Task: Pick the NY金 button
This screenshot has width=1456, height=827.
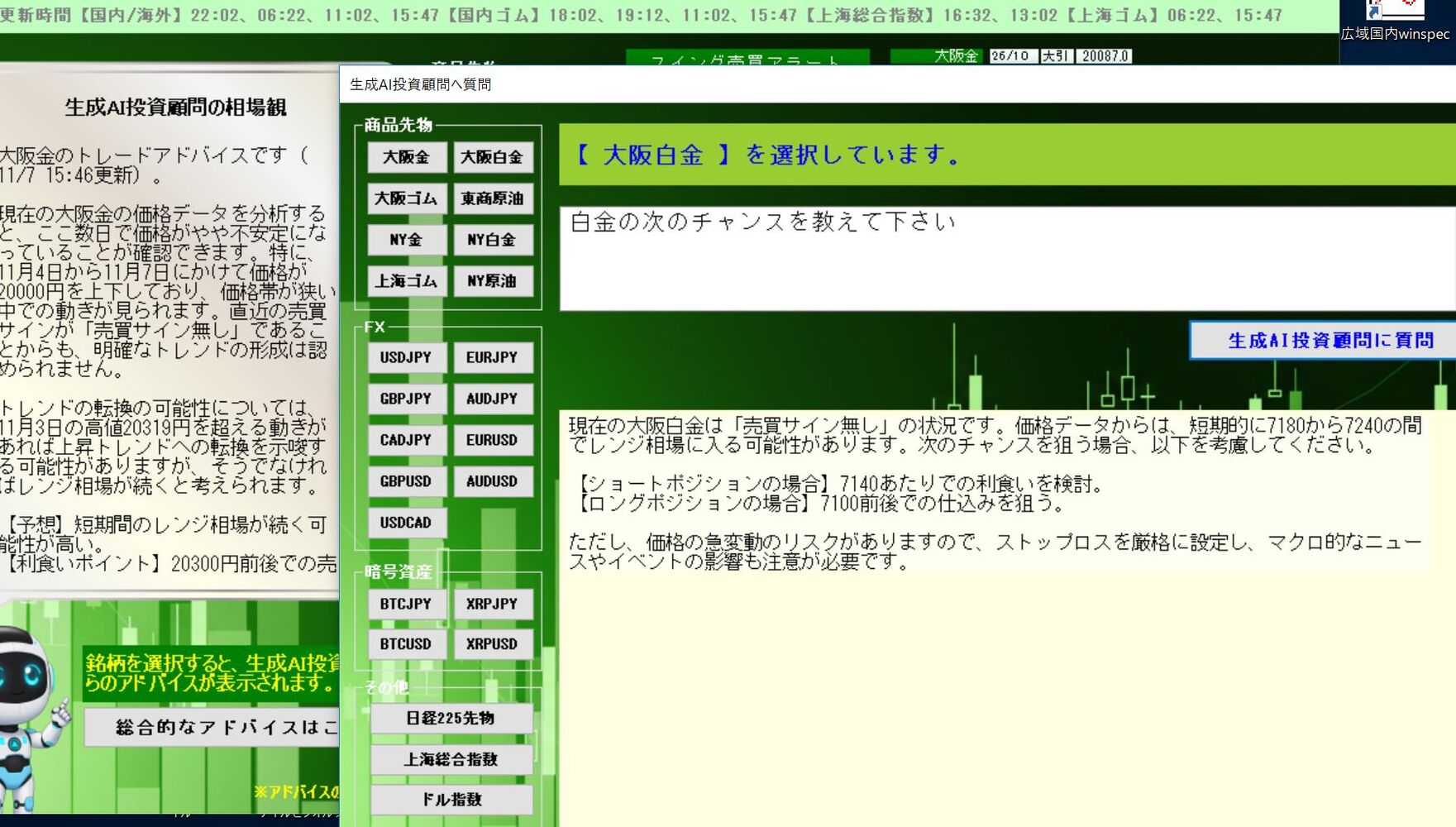Action: 407,240
